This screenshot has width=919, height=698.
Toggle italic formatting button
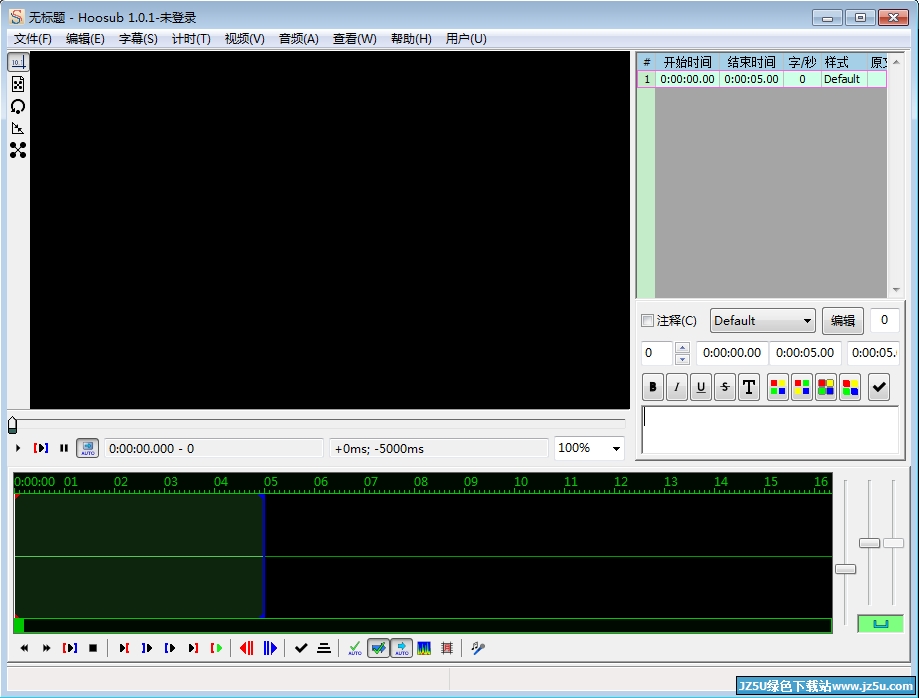coord(677,387)
